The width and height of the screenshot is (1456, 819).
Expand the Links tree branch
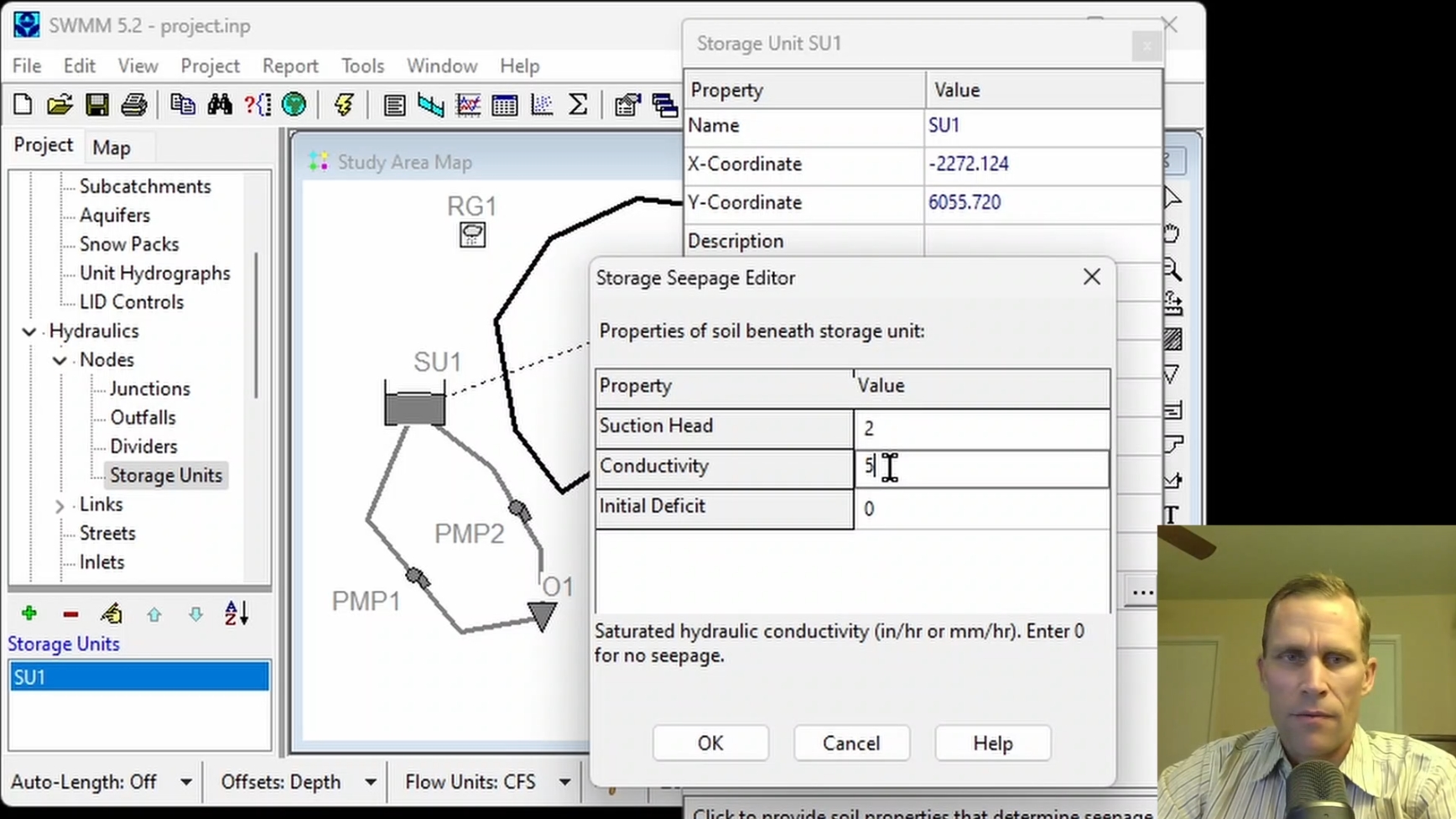(60, 505)
